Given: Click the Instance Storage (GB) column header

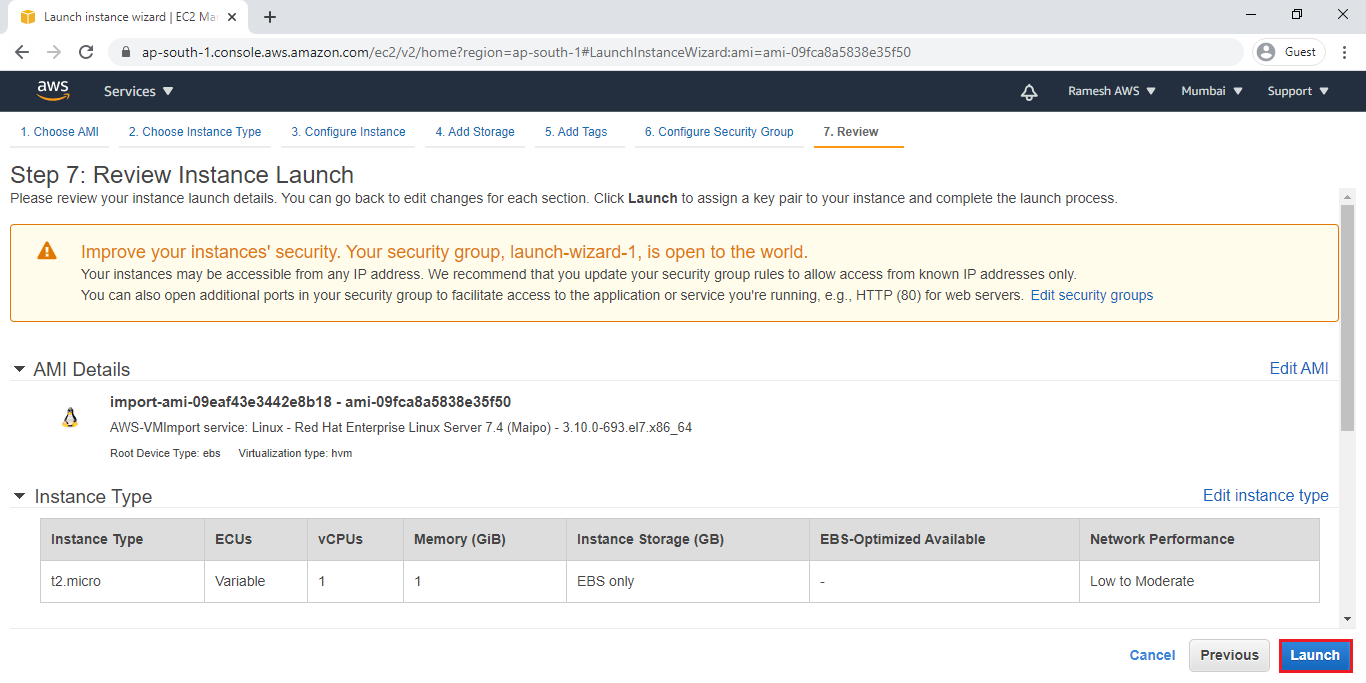Looking at the screenshot, I should coord(688,540).
